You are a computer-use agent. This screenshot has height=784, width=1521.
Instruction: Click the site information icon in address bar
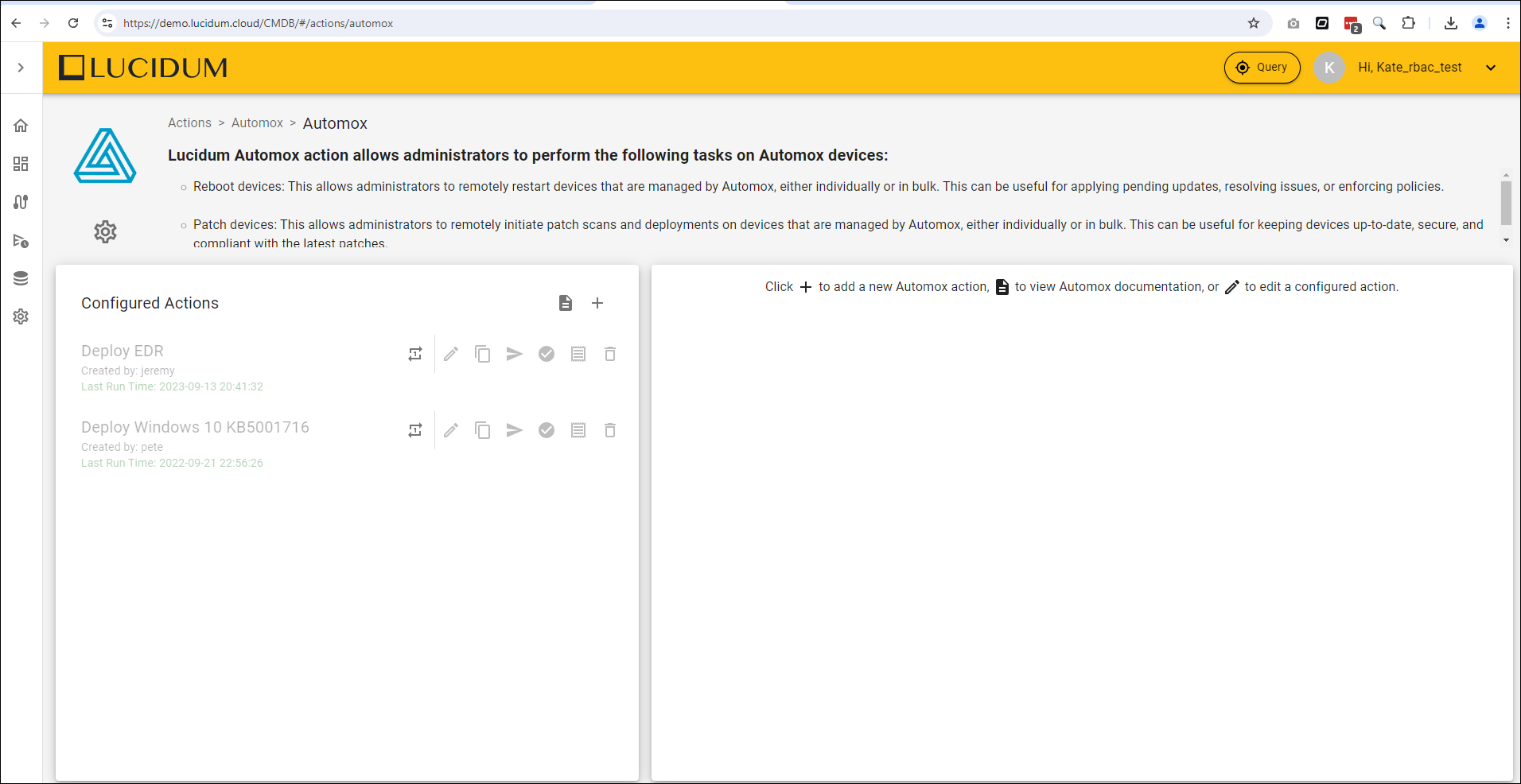point(107,23)
